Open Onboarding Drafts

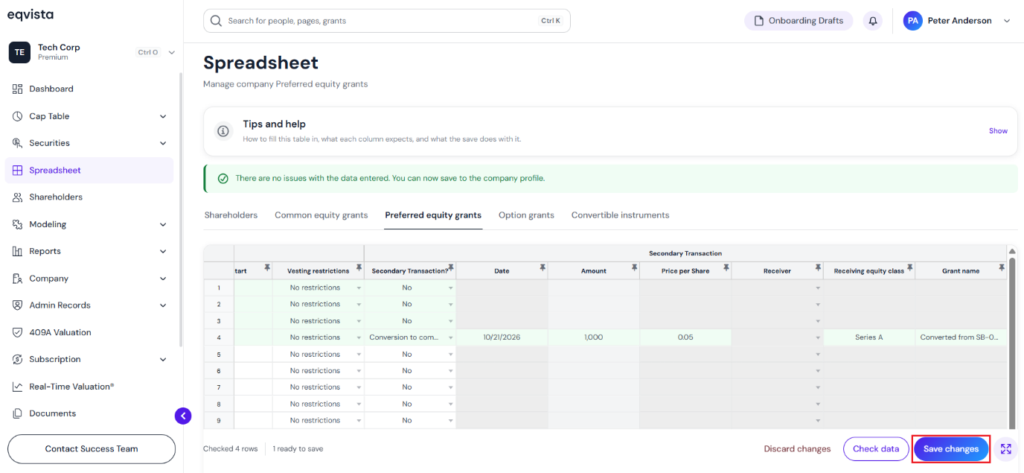pos(799,21)
